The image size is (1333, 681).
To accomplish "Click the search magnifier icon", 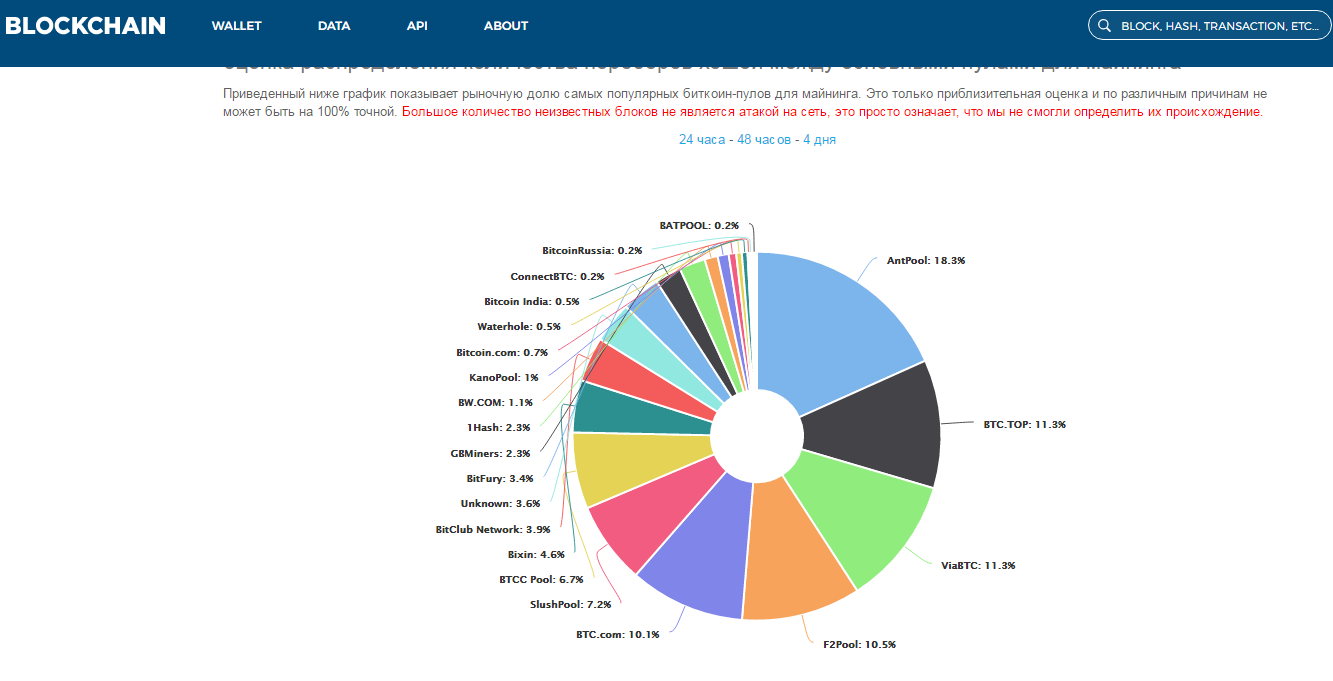I will (1104, 26).
